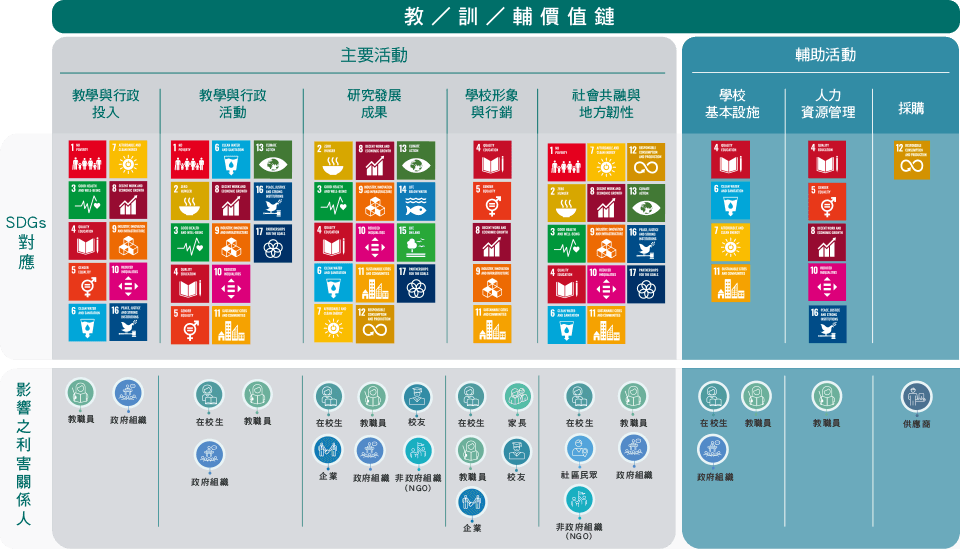Viewport: 960px width, 549px height.
Task: Click SDG 6 Clean Water under 教學與行政活動
Action: (231, 160)
